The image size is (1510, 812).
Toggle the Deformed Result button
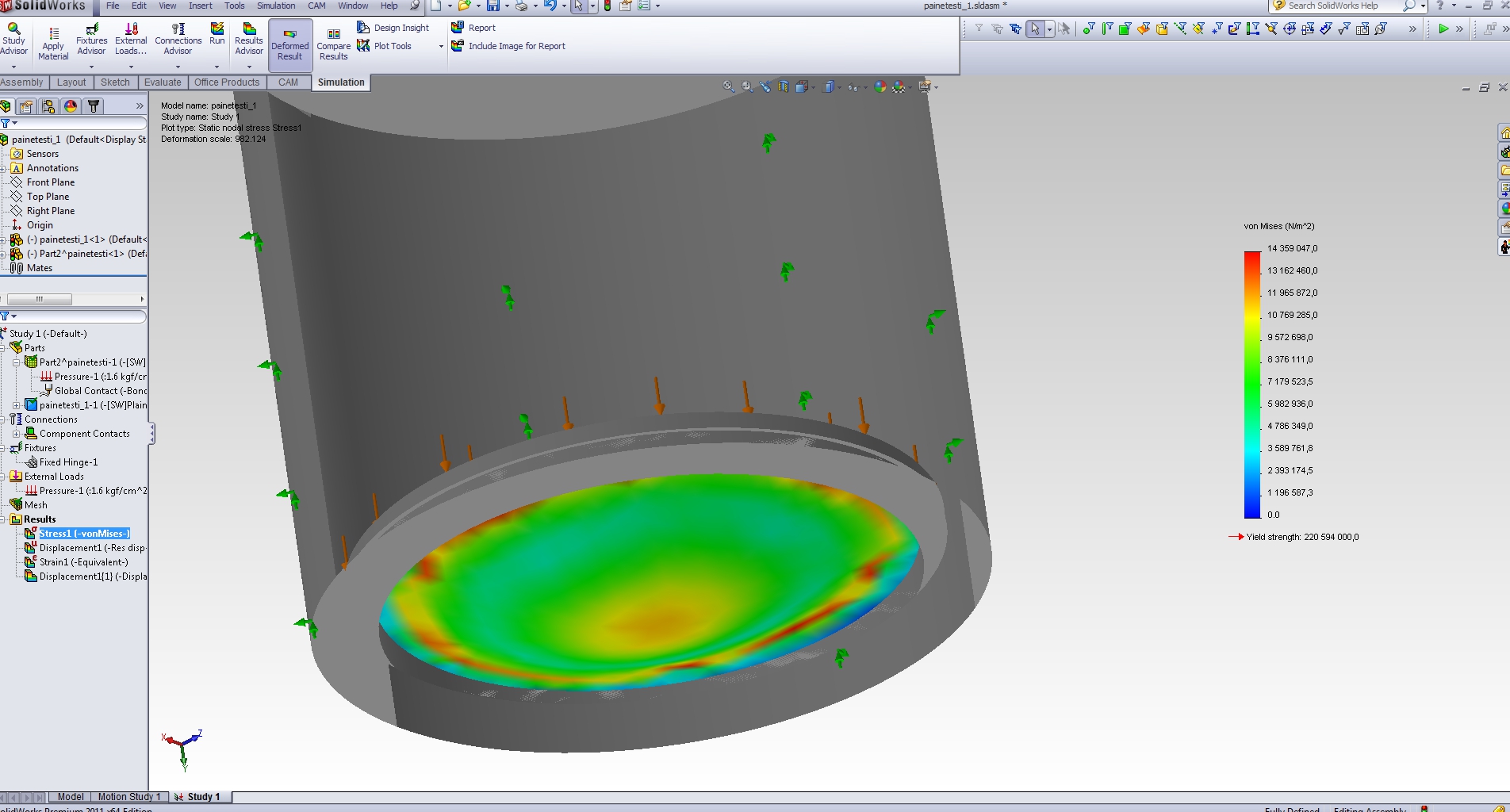coord(290,44)
